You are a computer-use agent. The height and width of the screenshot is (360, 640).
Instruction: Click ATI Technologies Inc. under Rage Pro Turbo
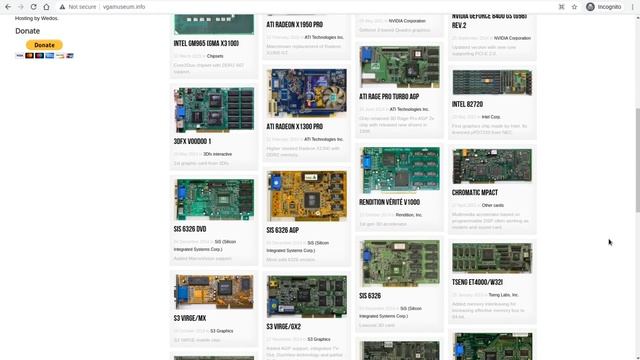coord(409,109)
